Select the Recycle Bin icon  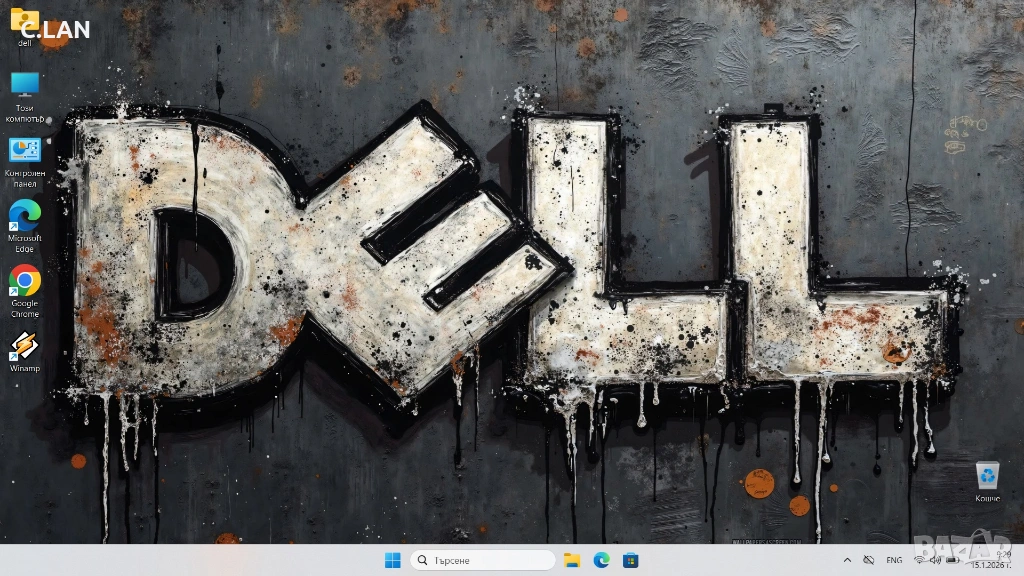tap(987, 475)
